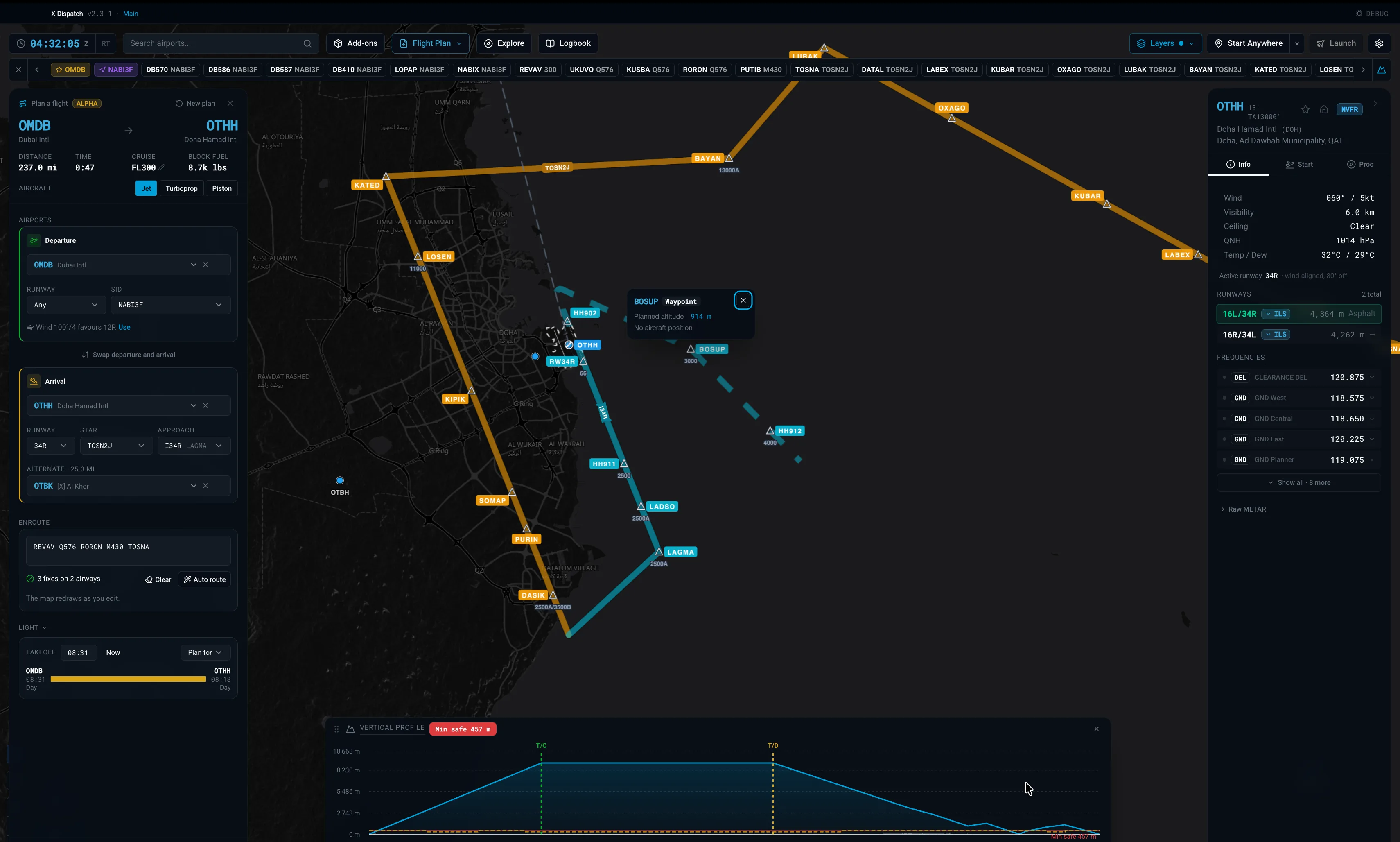Favorite OTHH with the star icon
The width and height of the screenshot is (1400, 842).
coord(1305,109)
